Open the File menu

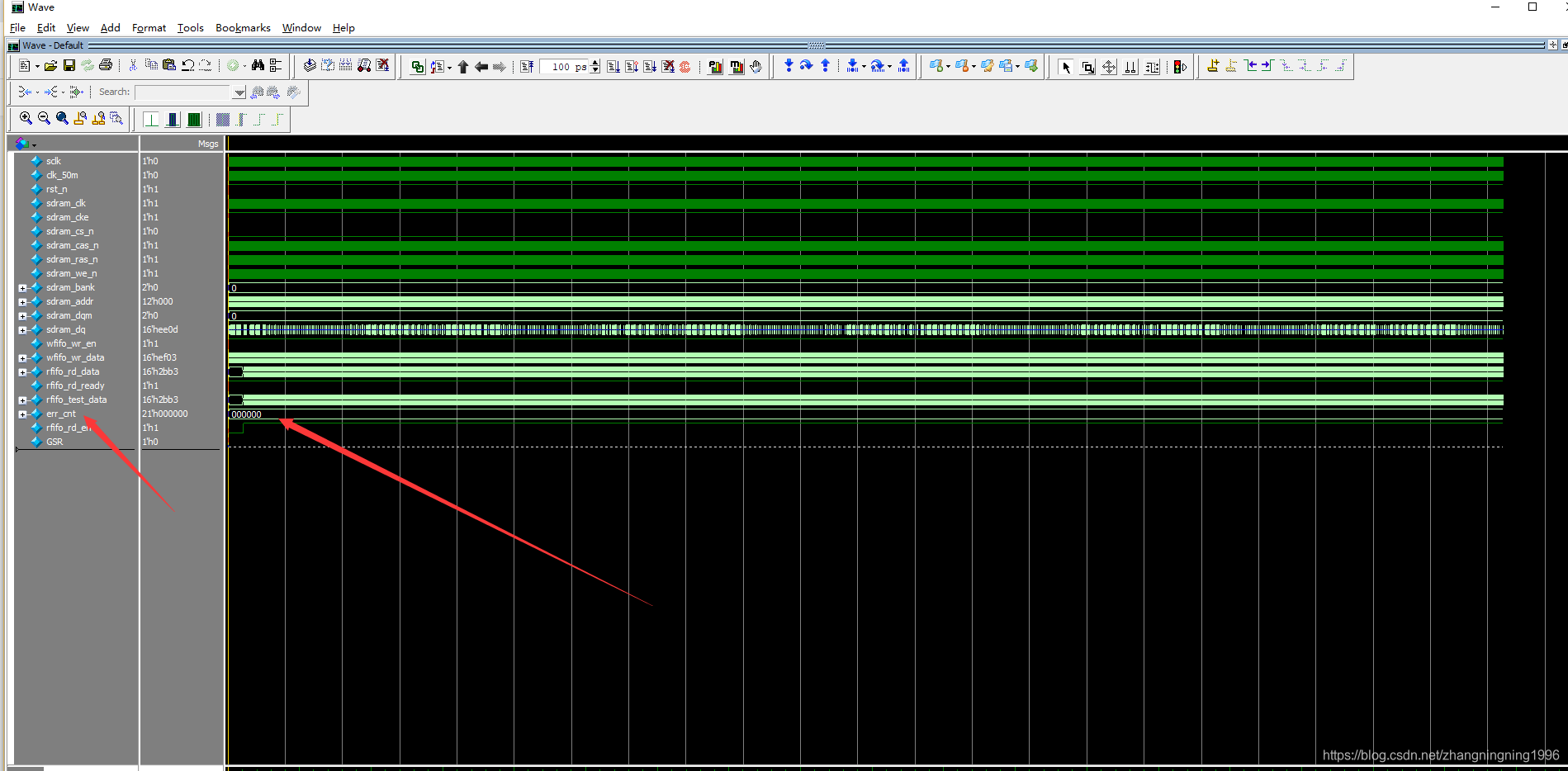[x=17, y=27]
